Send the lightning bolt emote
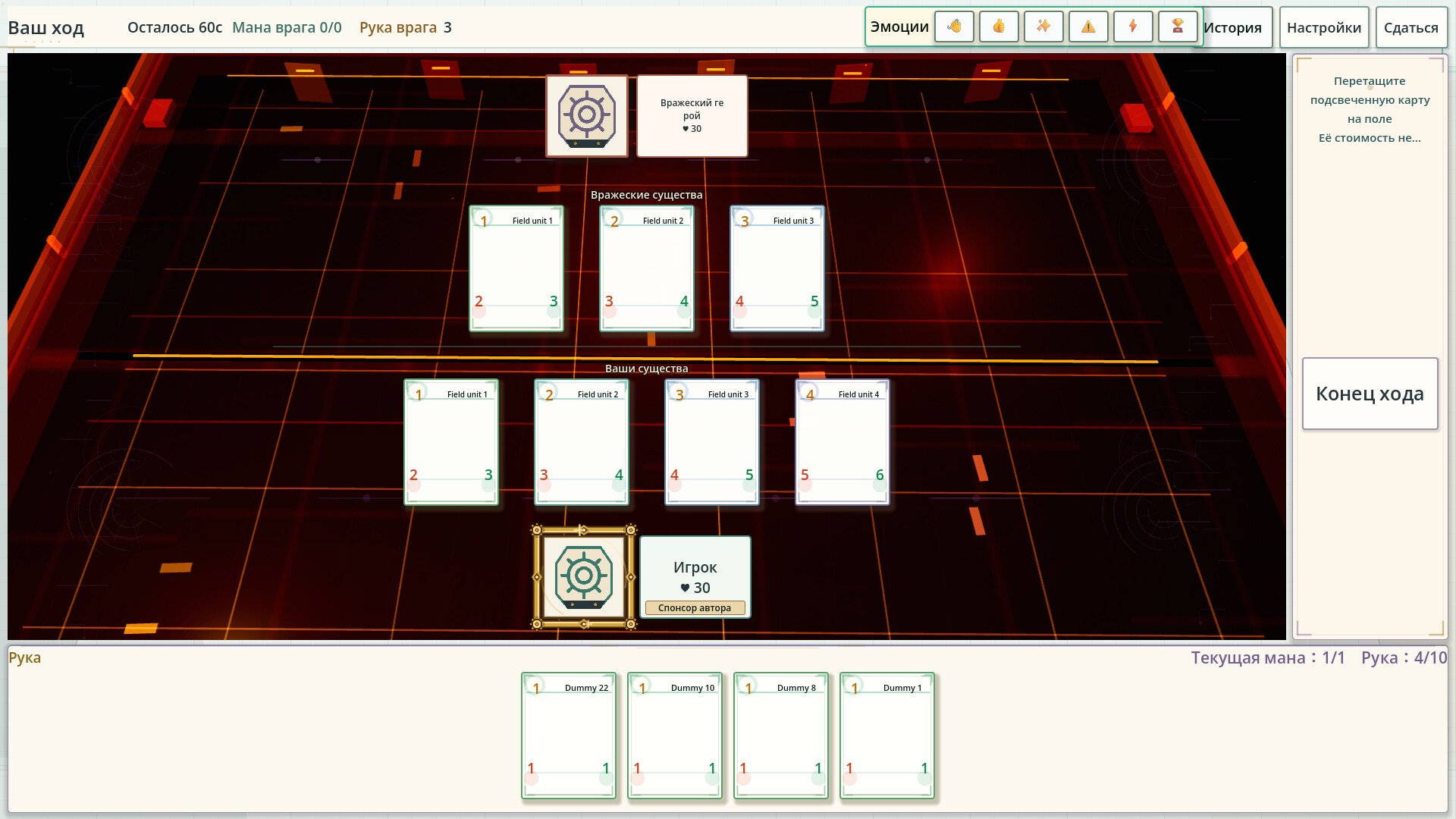1456x819 pixels. 1133,27
